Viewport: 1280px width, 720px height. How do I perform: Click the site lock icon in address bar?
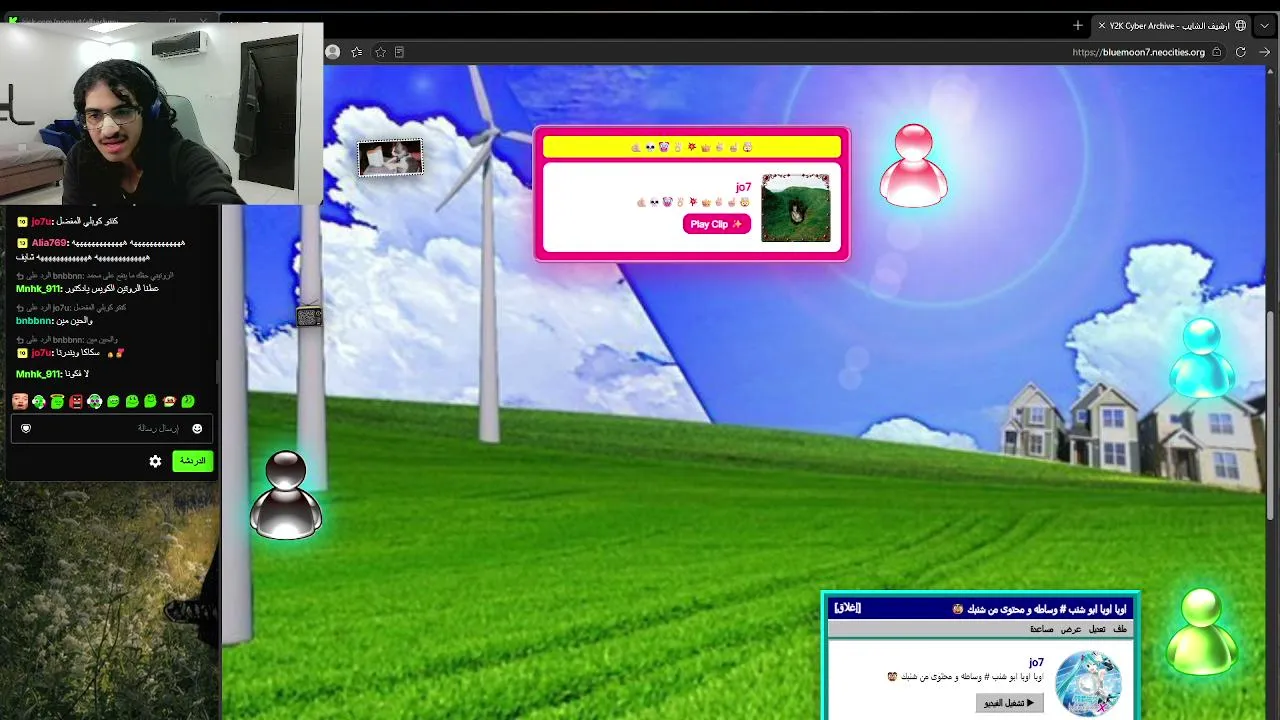[1216, 52]
